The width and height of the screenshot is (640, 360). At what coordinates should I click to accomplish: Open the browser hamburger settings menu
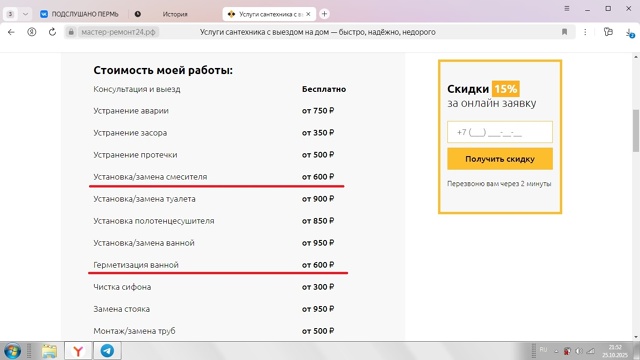click(567, 9)
